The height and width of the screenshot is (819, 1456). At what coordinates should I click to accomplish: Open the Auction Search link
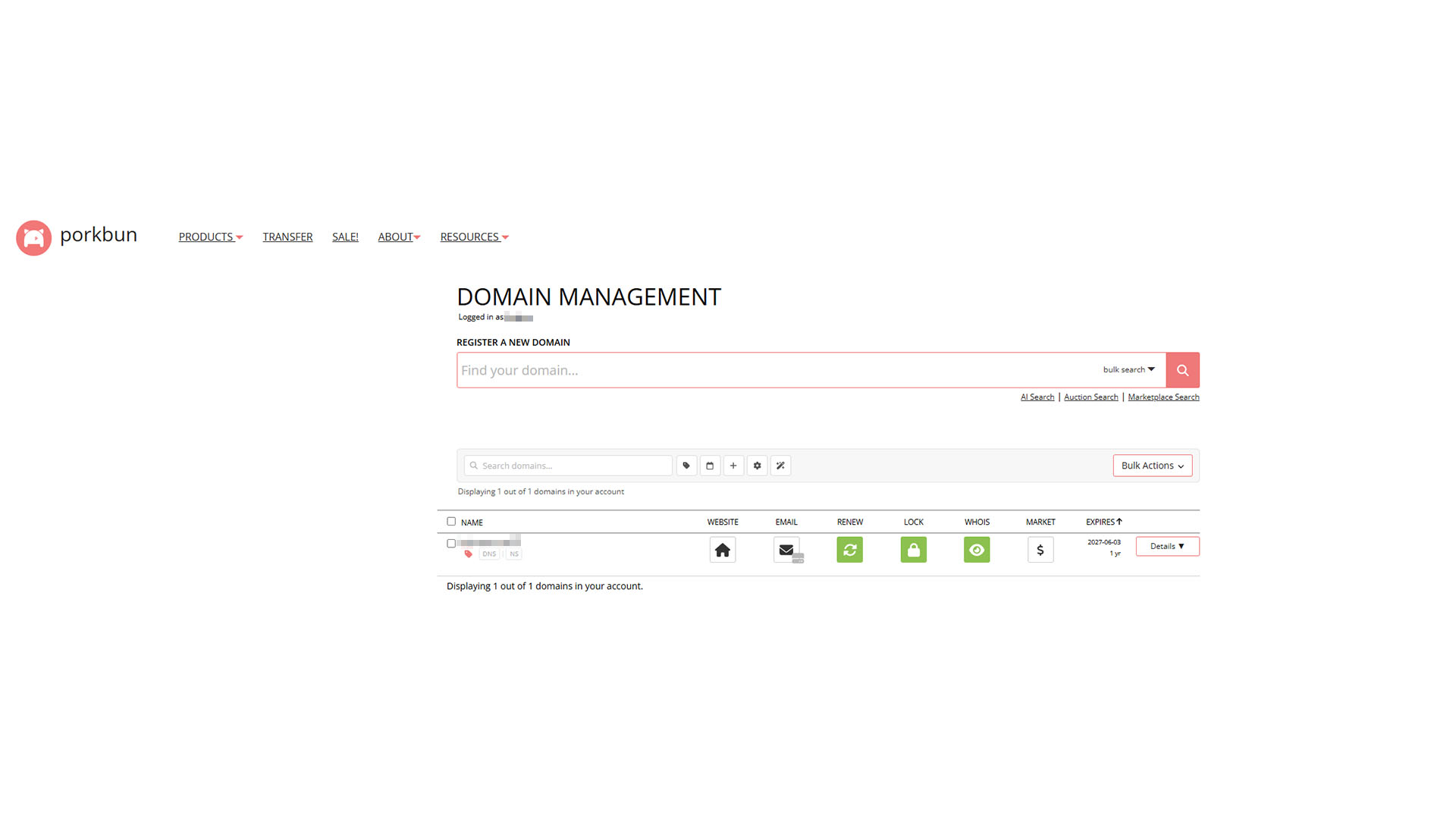point(1090,397)
